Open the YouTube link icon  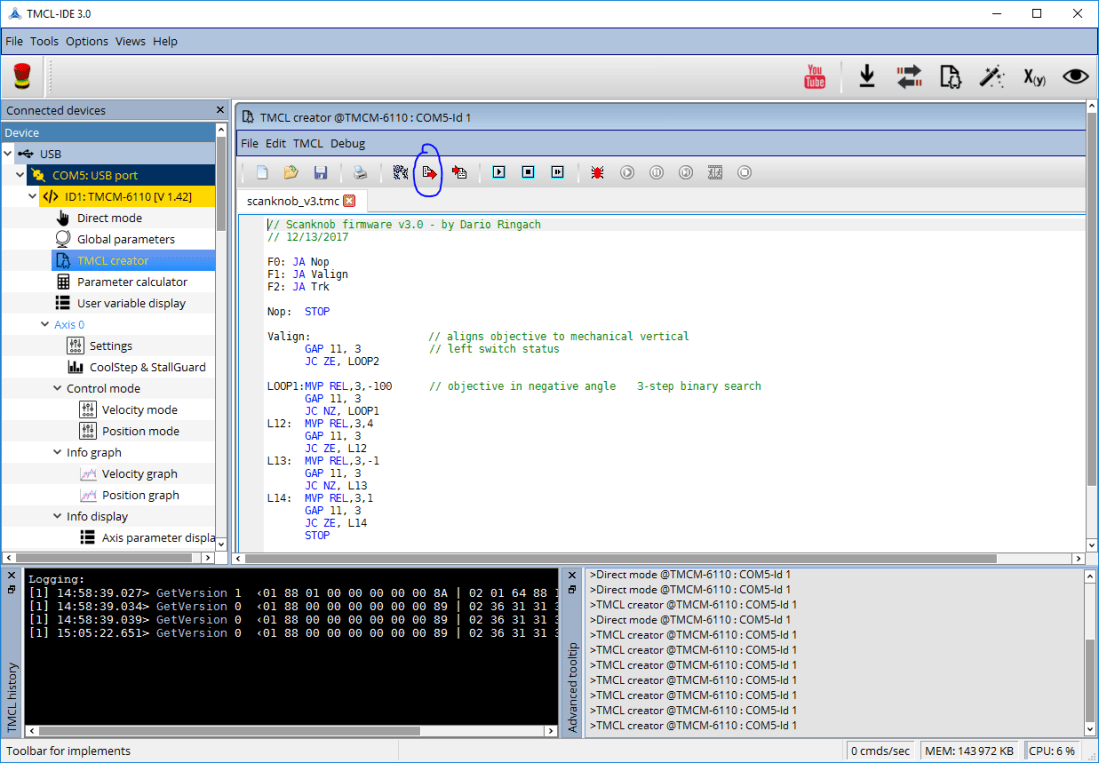tap(815, 77)
